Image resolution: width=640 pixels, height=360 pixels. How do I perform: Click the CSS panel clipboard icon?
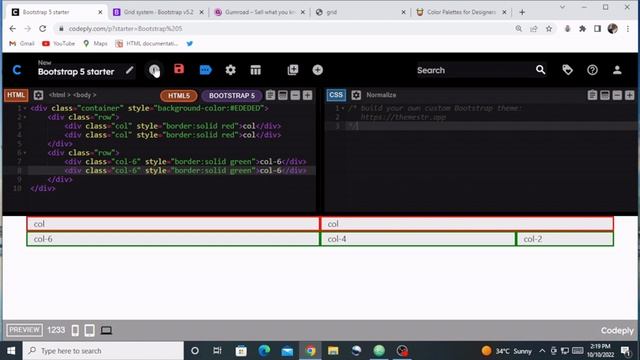(x=592, y=95)
